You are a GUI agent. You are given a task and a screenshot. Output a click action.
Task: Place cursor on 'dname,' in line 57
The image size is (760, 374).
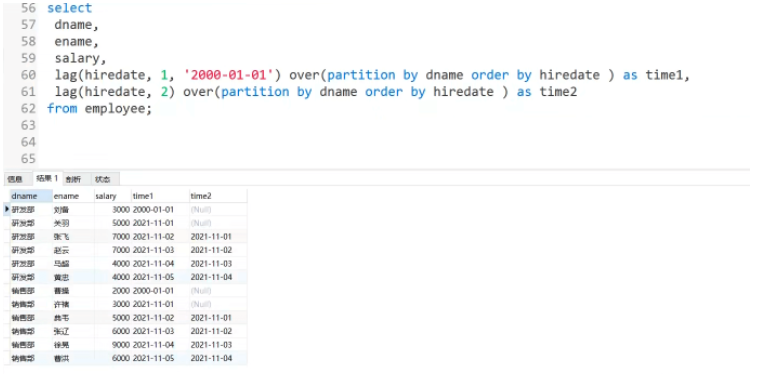click(x=77, y=25)
